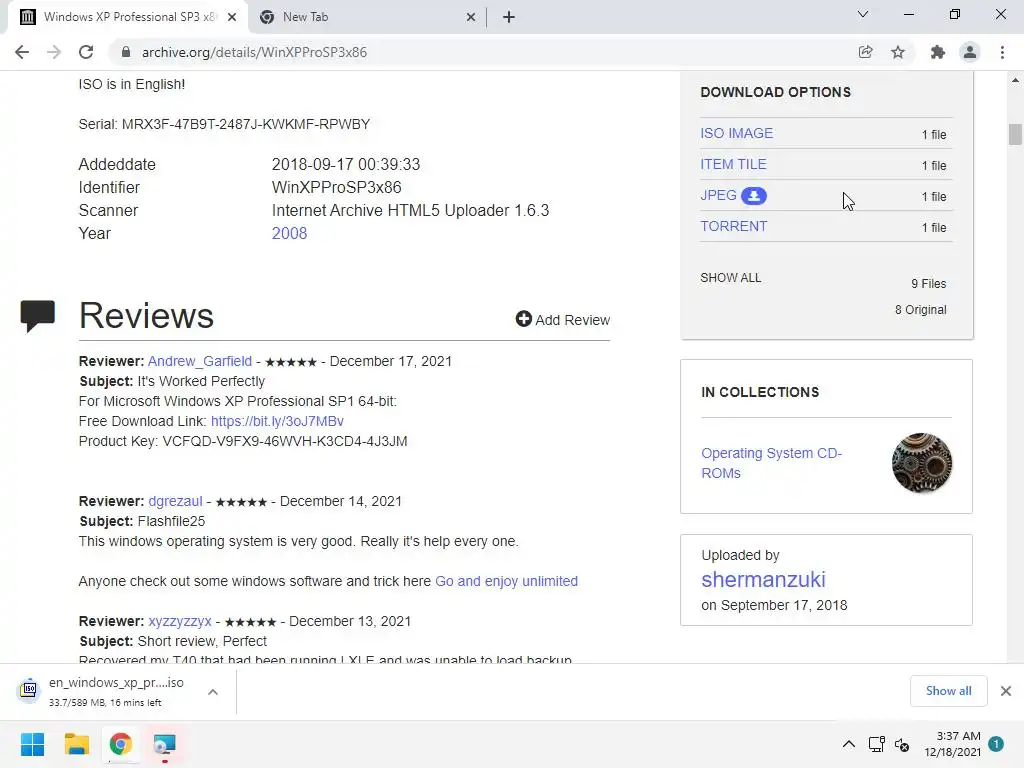1024x768 pixels.
Task: Bookmark this page with the star icon
Action: pyautogui.click(x=898, y=52)
